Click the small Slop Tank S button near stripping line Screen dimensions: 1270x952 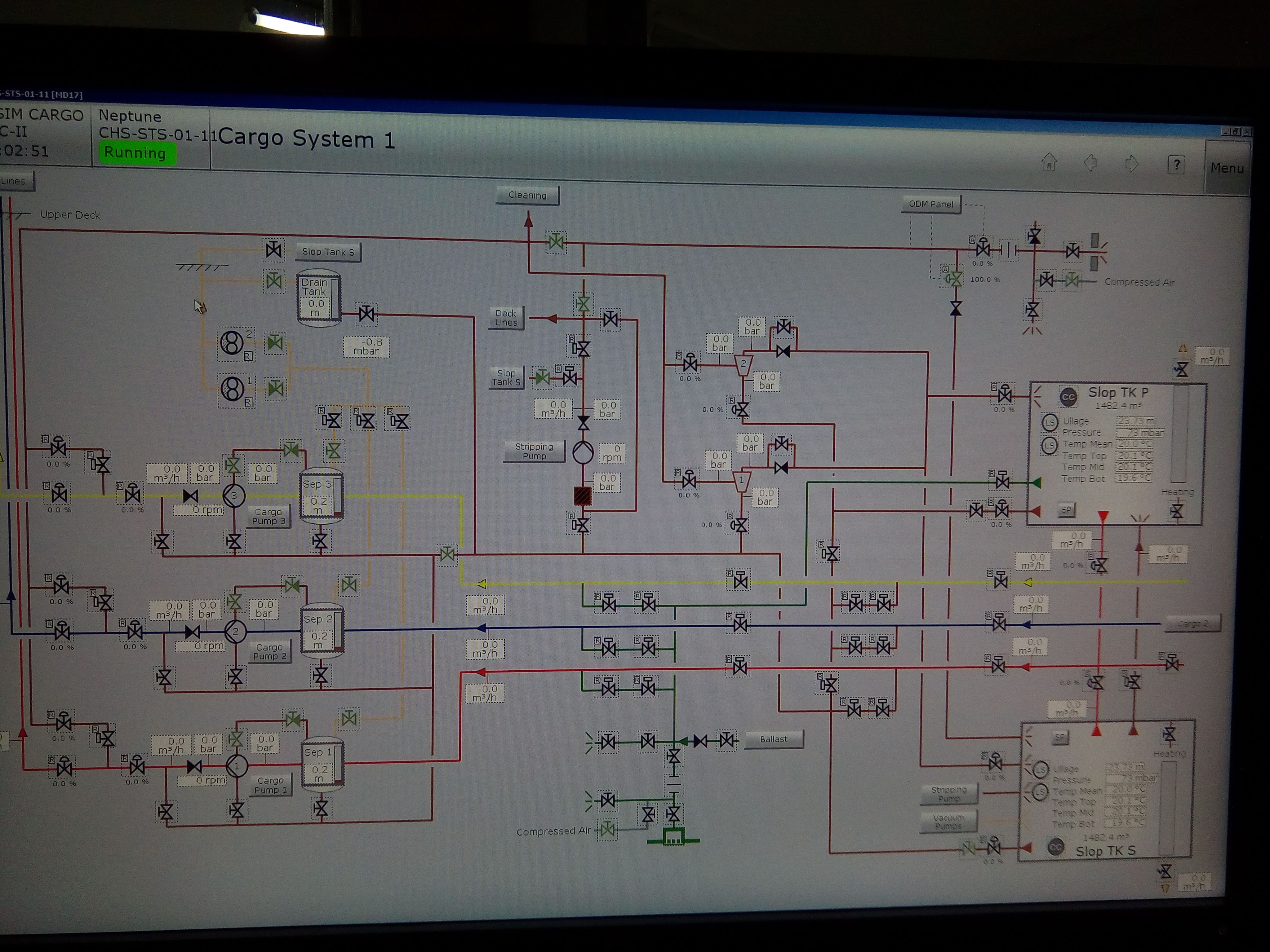coord(506,377)
